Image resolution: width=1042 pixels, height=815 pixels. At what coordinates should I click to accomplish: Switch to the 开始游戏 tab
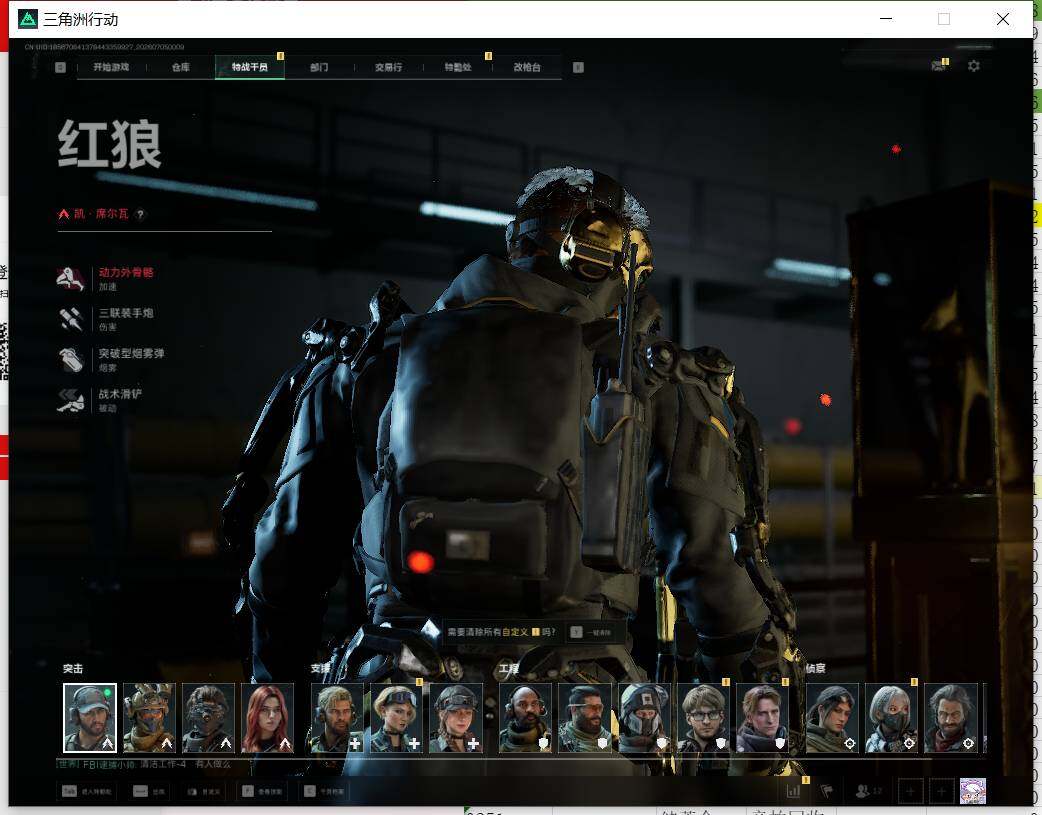pyautogui.click(x=111, y=67)
